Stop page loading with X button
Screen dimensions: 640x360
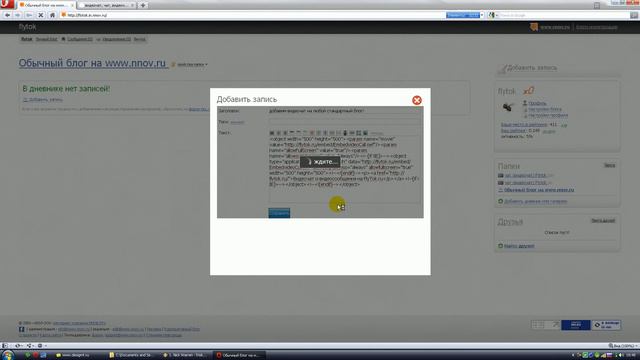tap(40, 15)
